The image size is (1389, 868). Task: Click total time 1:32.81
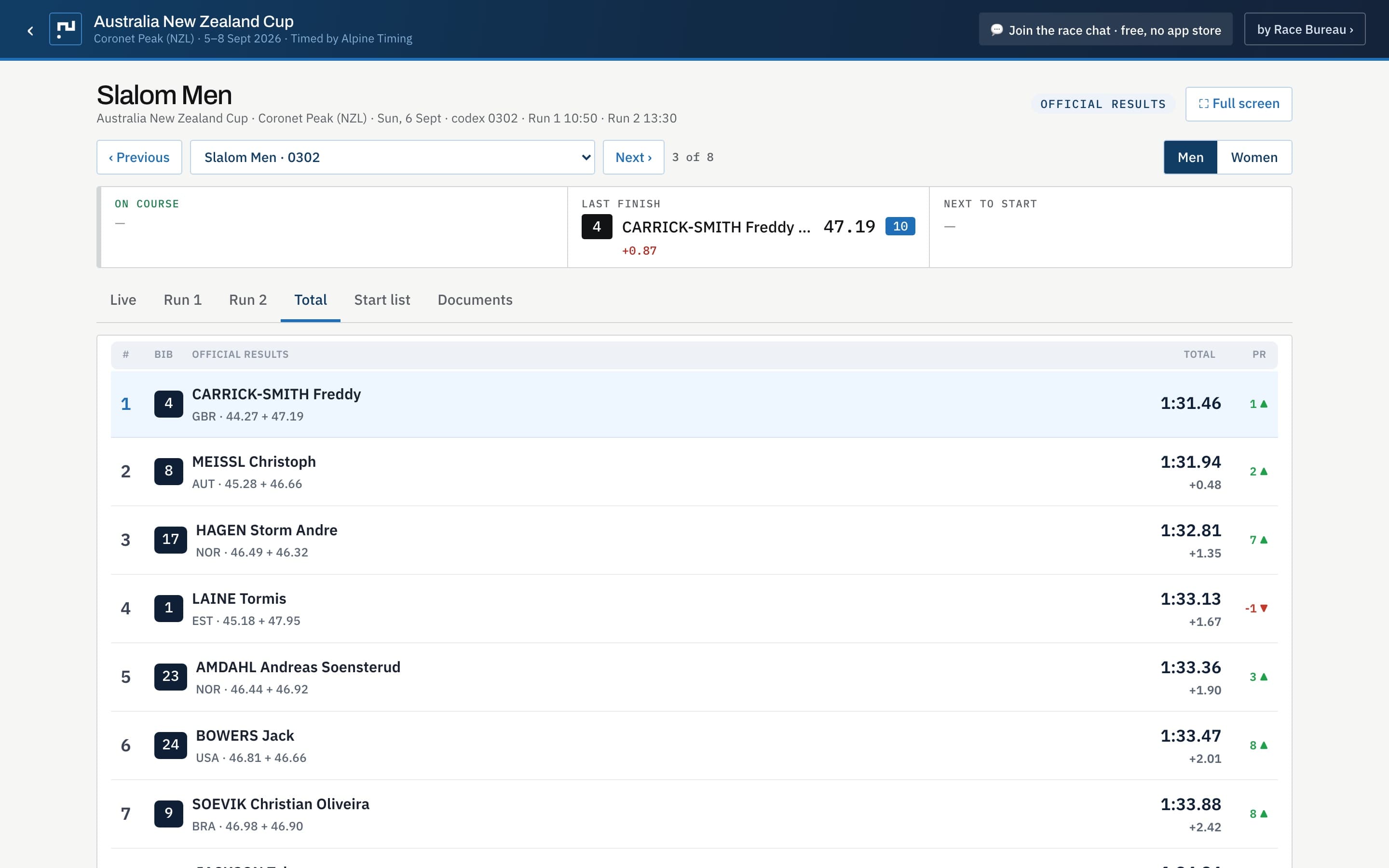coord(1190,530)
